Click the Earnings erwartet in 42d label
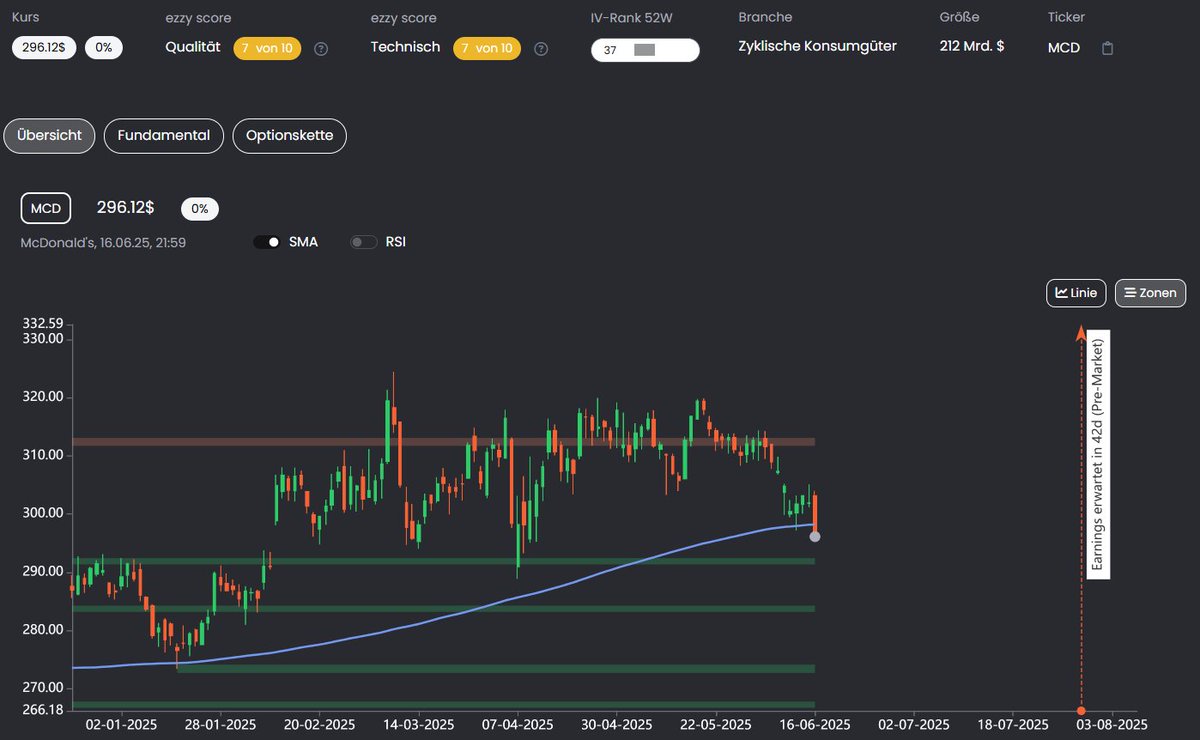The height and width of the screenshot is (740, 1200). coord(1097,457)
